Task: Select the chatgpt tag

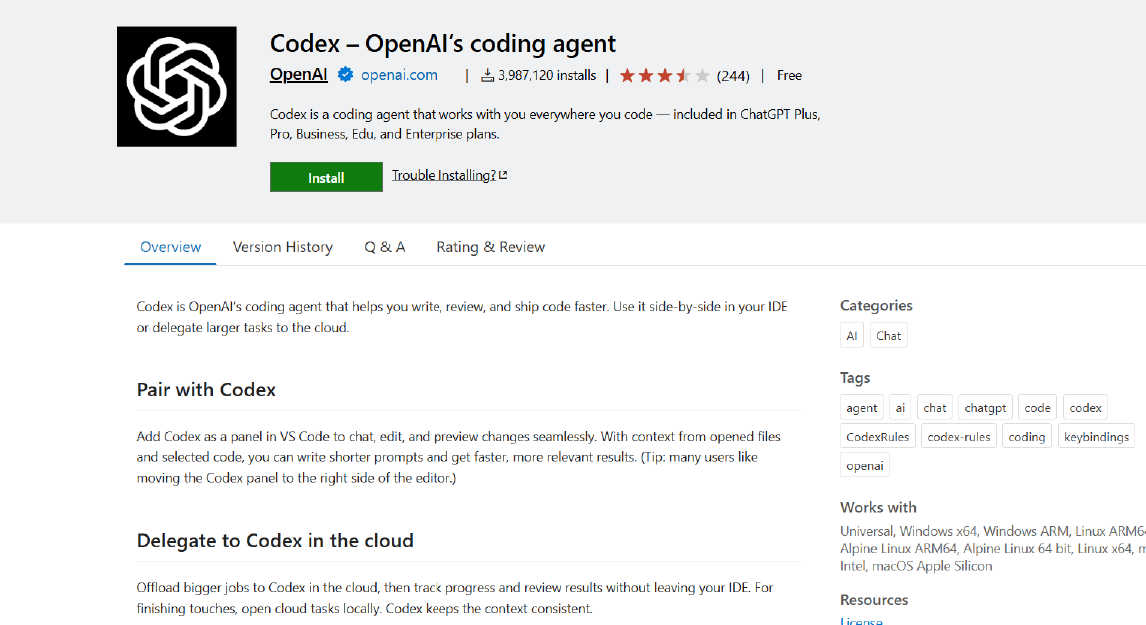Action: [985, 407]
